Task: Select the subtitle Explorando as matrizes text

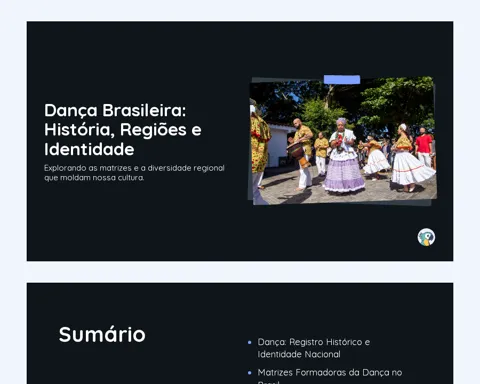Action: point(134,173)
